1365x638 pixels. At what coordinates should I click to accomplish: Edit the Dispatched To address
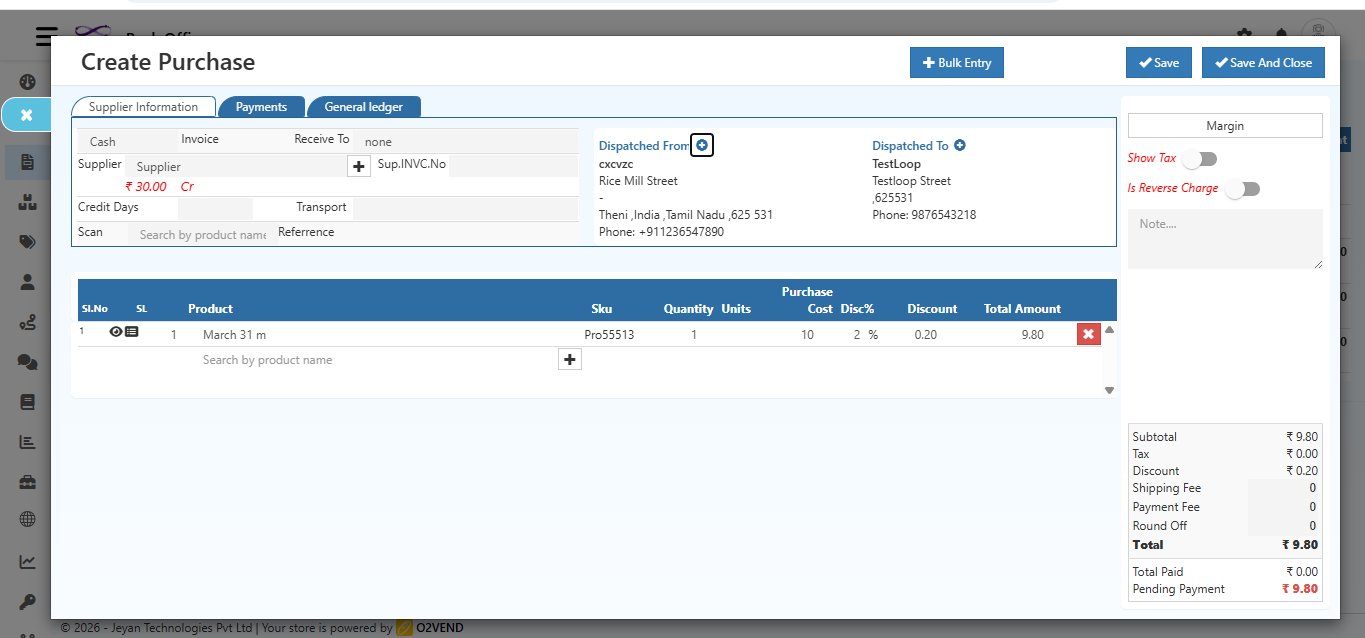(x=958, y=145)
